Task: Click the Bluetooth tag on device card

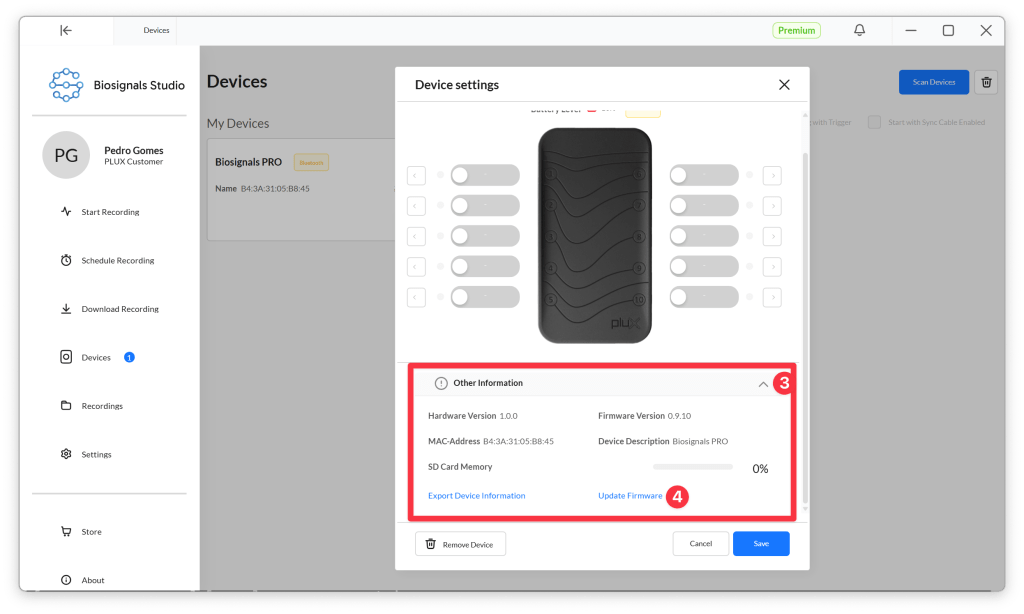Action: (312, 162)
